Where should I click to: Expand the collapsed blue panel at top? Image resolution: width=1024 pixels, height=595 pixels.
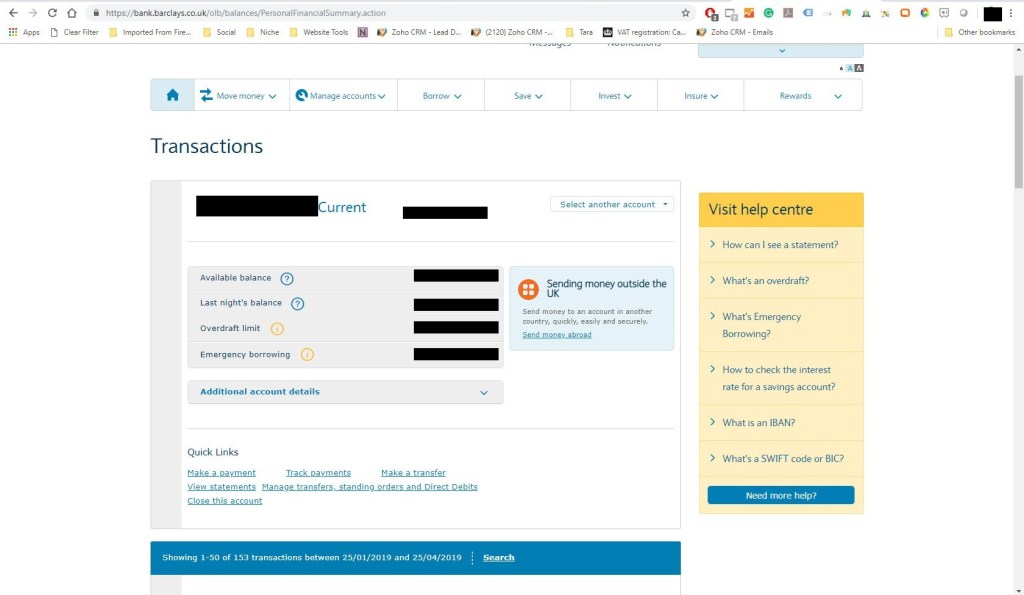pos(781,50)
